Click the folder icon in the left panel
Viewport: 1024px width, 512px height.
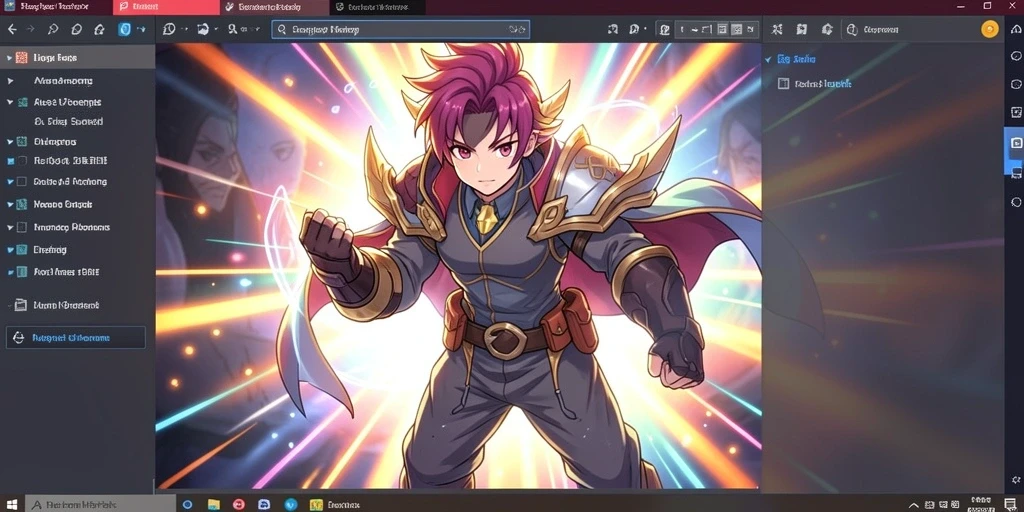pos(20,304)
